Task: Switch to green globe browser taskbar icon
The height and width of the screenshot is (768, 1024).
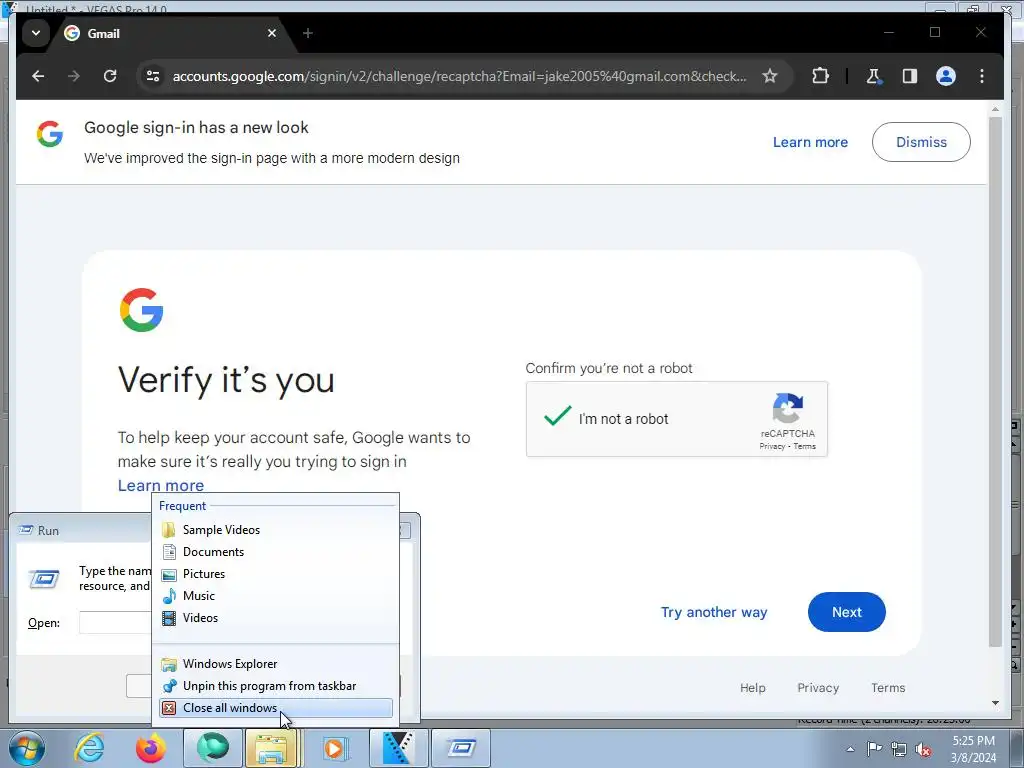Action: [213, 748]
